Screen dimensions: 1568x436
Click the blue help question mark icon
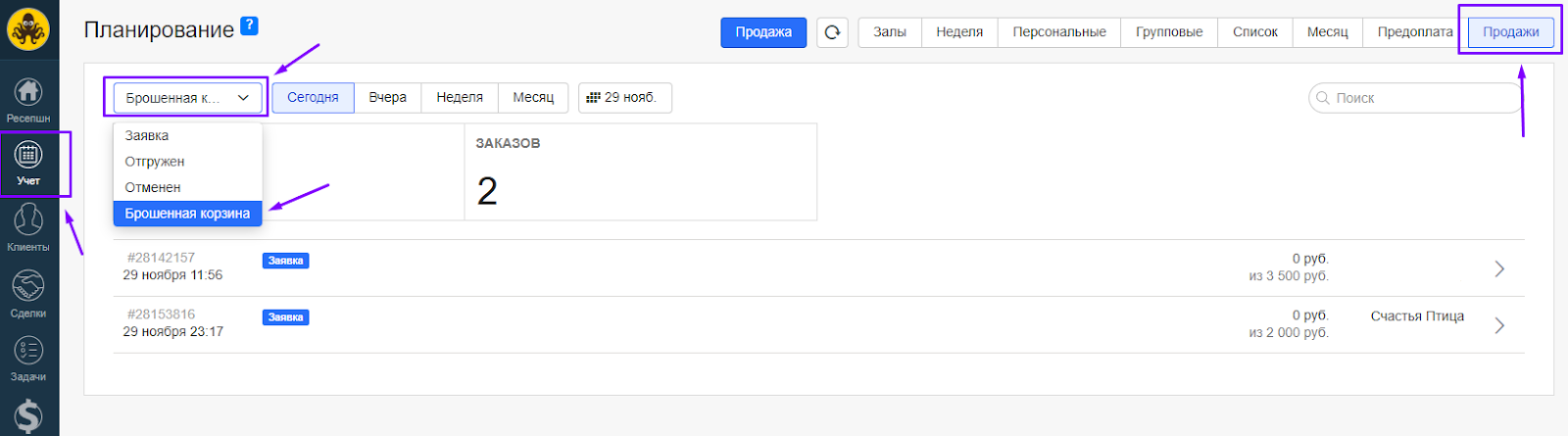(250, 26)
